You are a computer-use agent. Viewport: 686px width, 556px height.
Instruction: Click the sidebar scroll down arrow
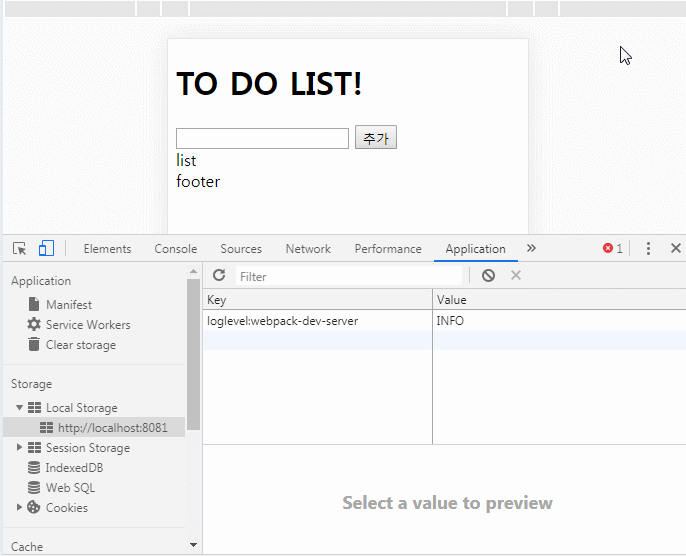click(x=193, y=545)
